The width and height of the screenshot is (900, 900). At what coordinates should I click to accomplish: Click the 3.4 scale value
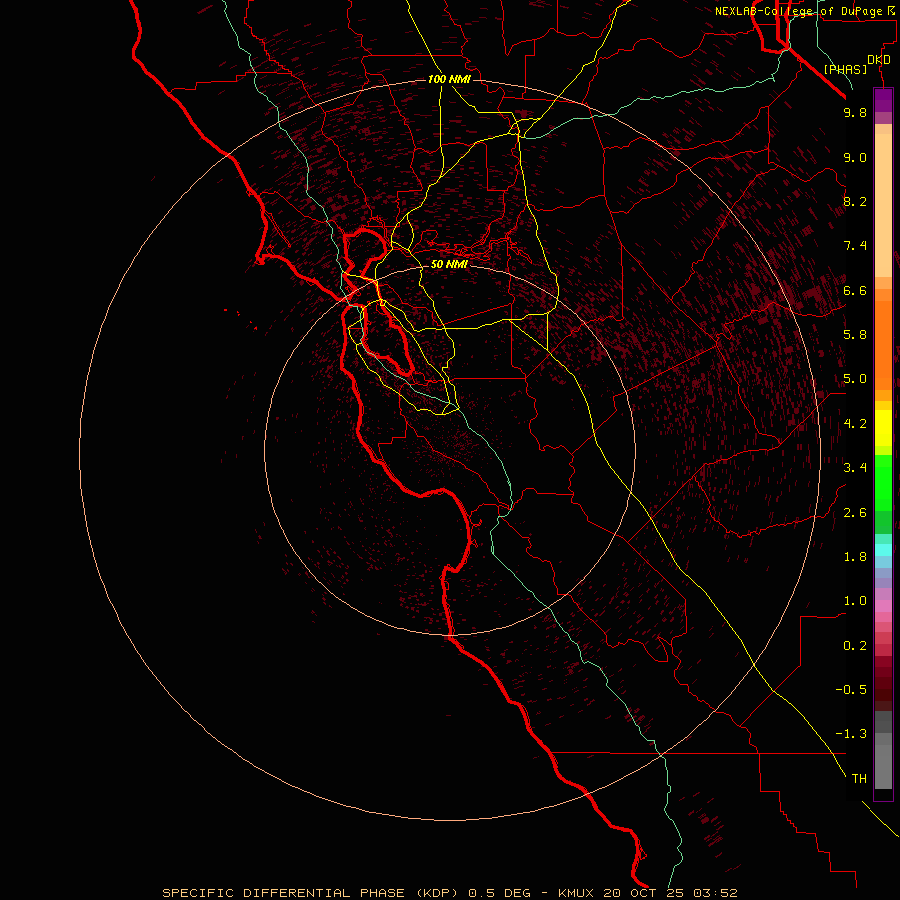tap(855, 468)
